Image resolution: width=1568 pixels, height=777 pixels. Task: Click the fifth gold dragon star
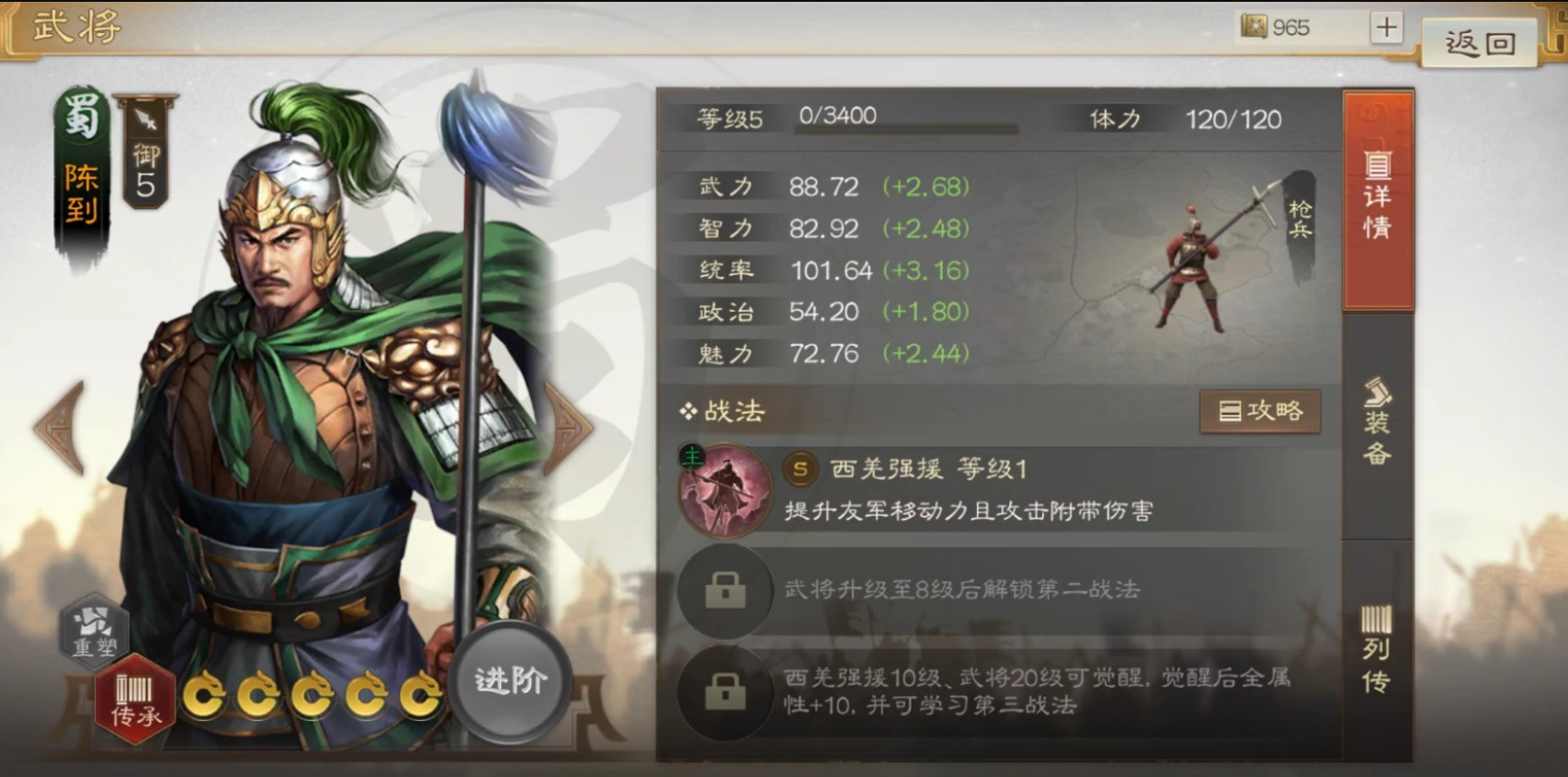[421, 695]
